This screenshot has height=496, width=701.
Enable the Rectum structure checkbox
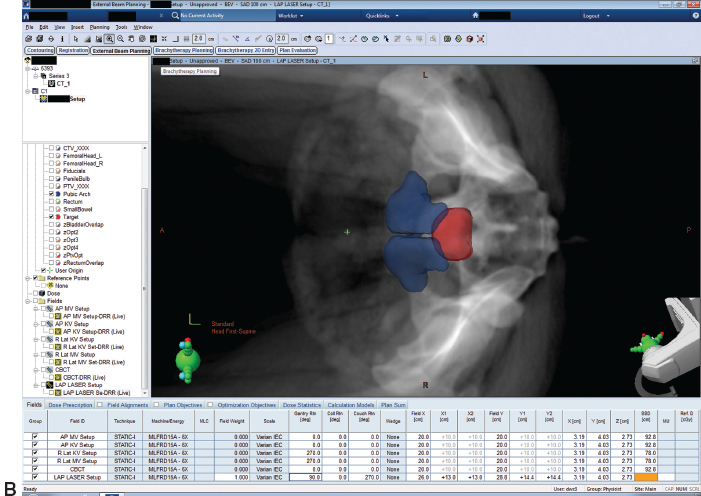[x=50, y=200]
